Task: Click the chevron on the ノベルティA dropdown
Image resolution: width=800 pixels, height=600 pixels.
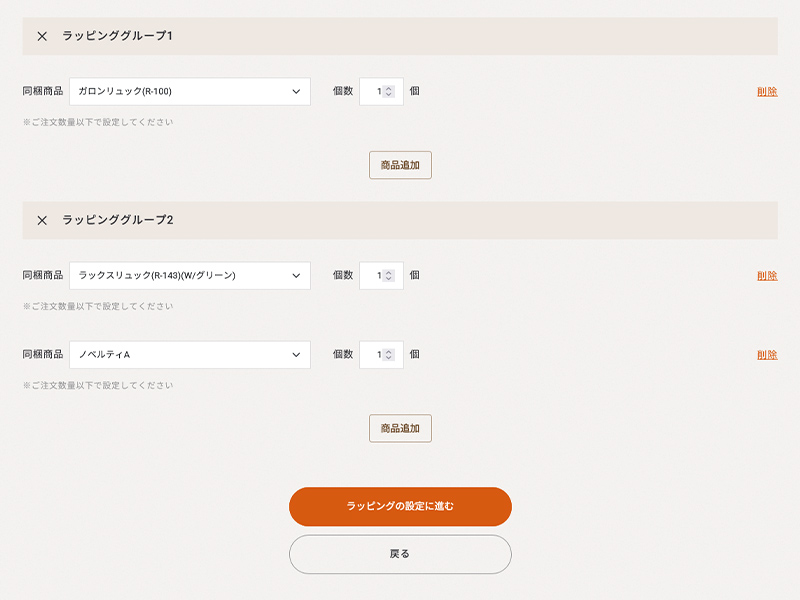Action: 297,354
